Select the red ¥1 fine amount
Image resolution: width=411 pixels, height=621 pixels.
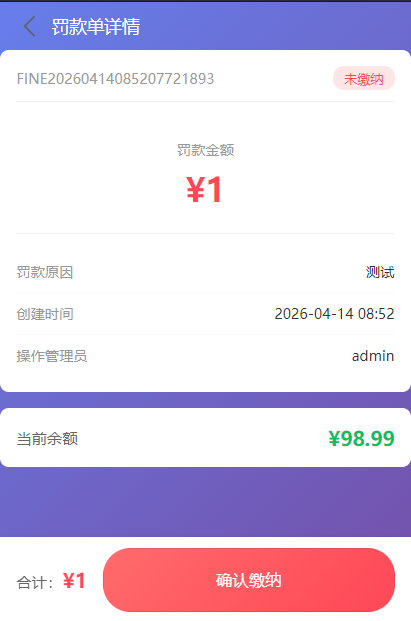pyautogui.click(x=204, y=190)
